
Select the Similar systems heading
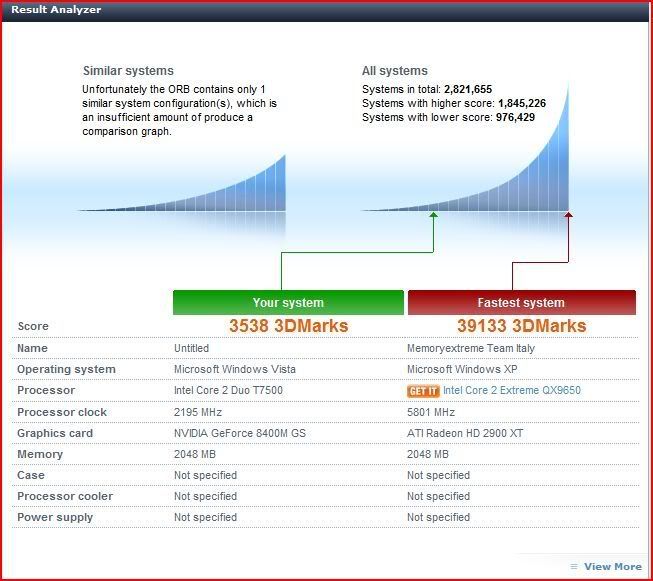coord(128,71)
